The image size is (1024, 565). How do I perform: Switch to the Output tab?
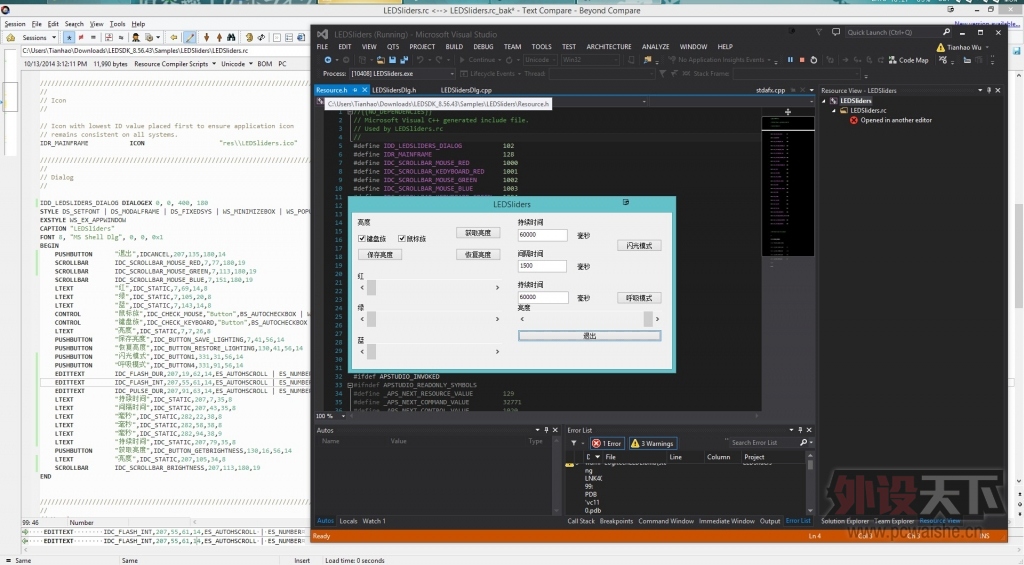pyautogui.click(x=770, y=521)
